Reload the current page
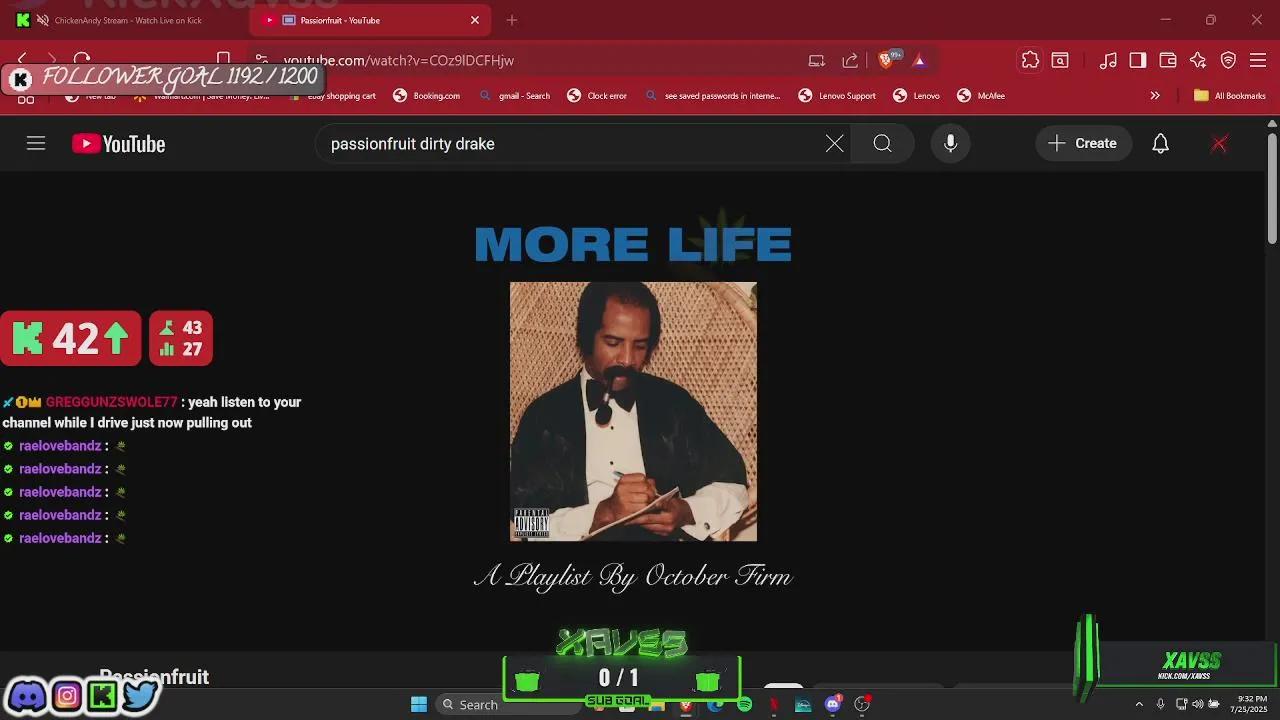1280x720 pixels. pos(82,60)
